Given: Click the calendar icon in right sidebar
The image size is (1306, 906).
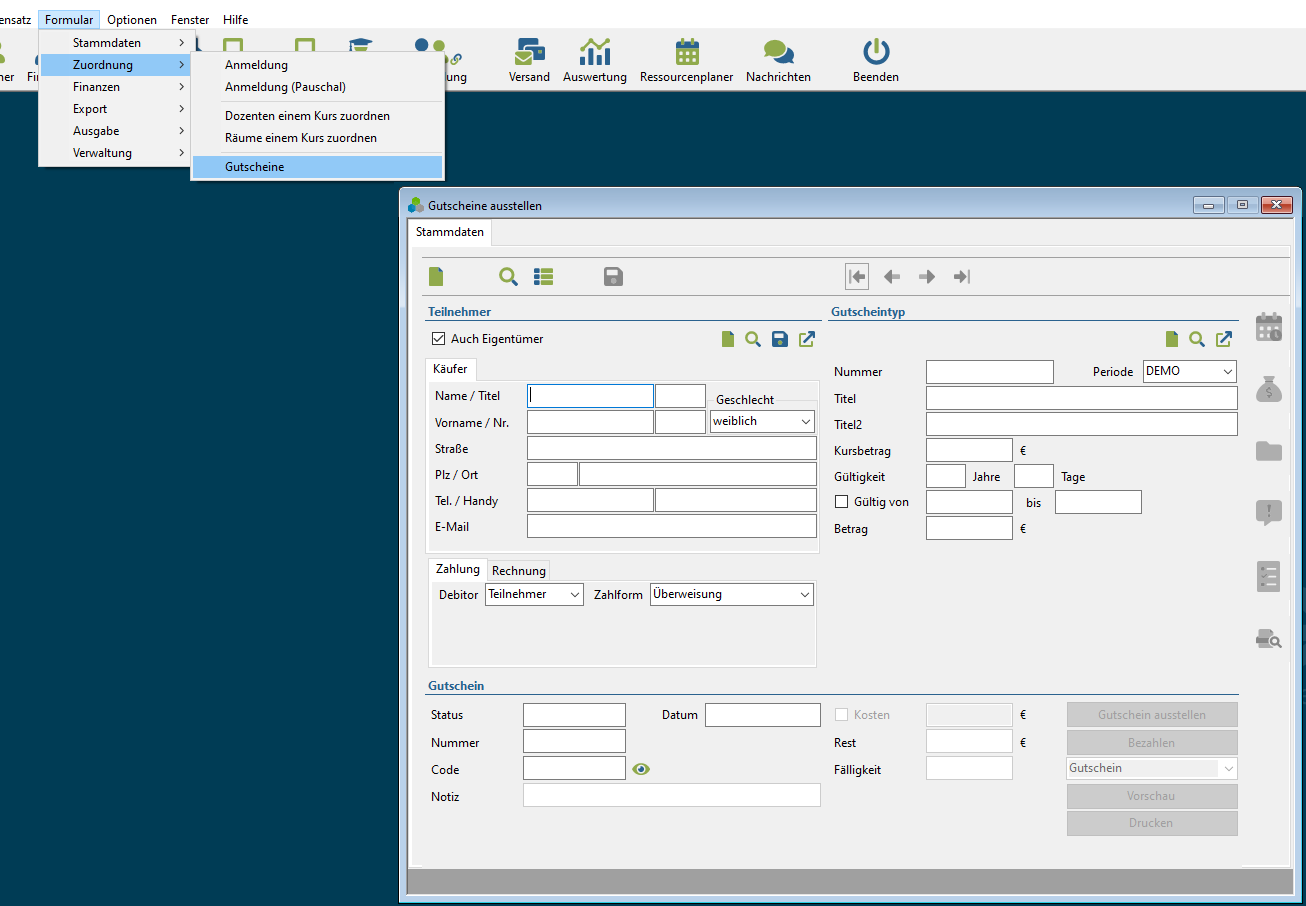Looking at the screenshot, I should point(1269,328).
